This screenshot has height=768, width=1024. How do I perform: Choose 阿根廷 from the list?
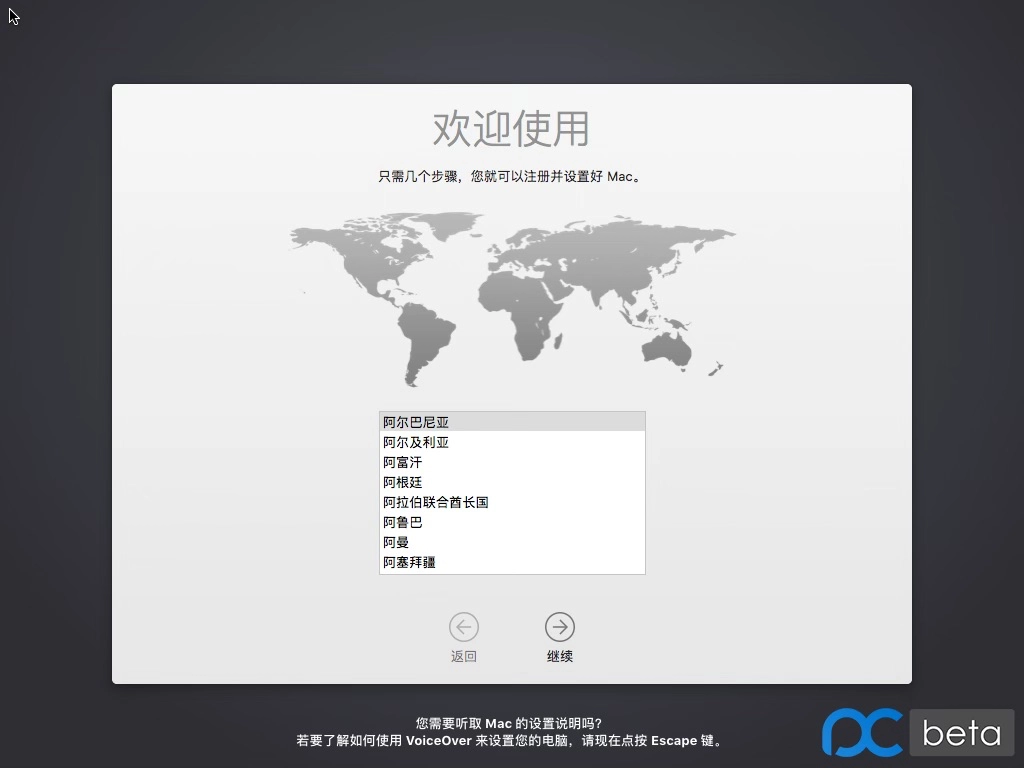(512, 482)
